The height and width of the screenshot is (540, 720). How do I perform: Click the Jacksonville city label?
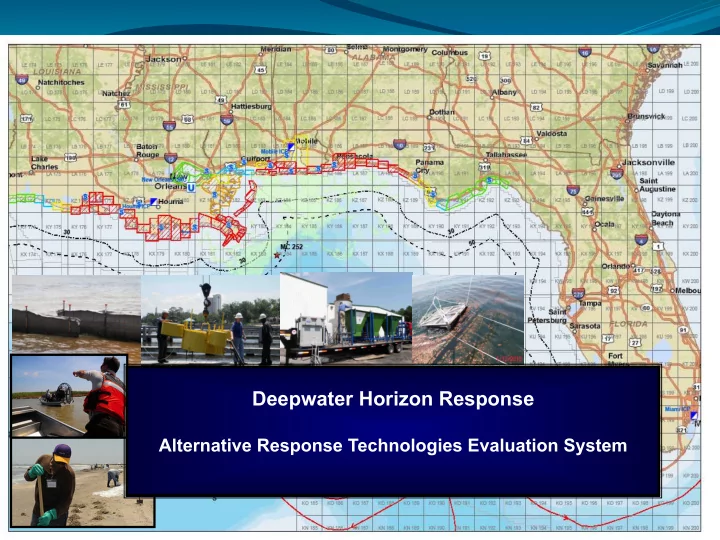click(648, 162)
